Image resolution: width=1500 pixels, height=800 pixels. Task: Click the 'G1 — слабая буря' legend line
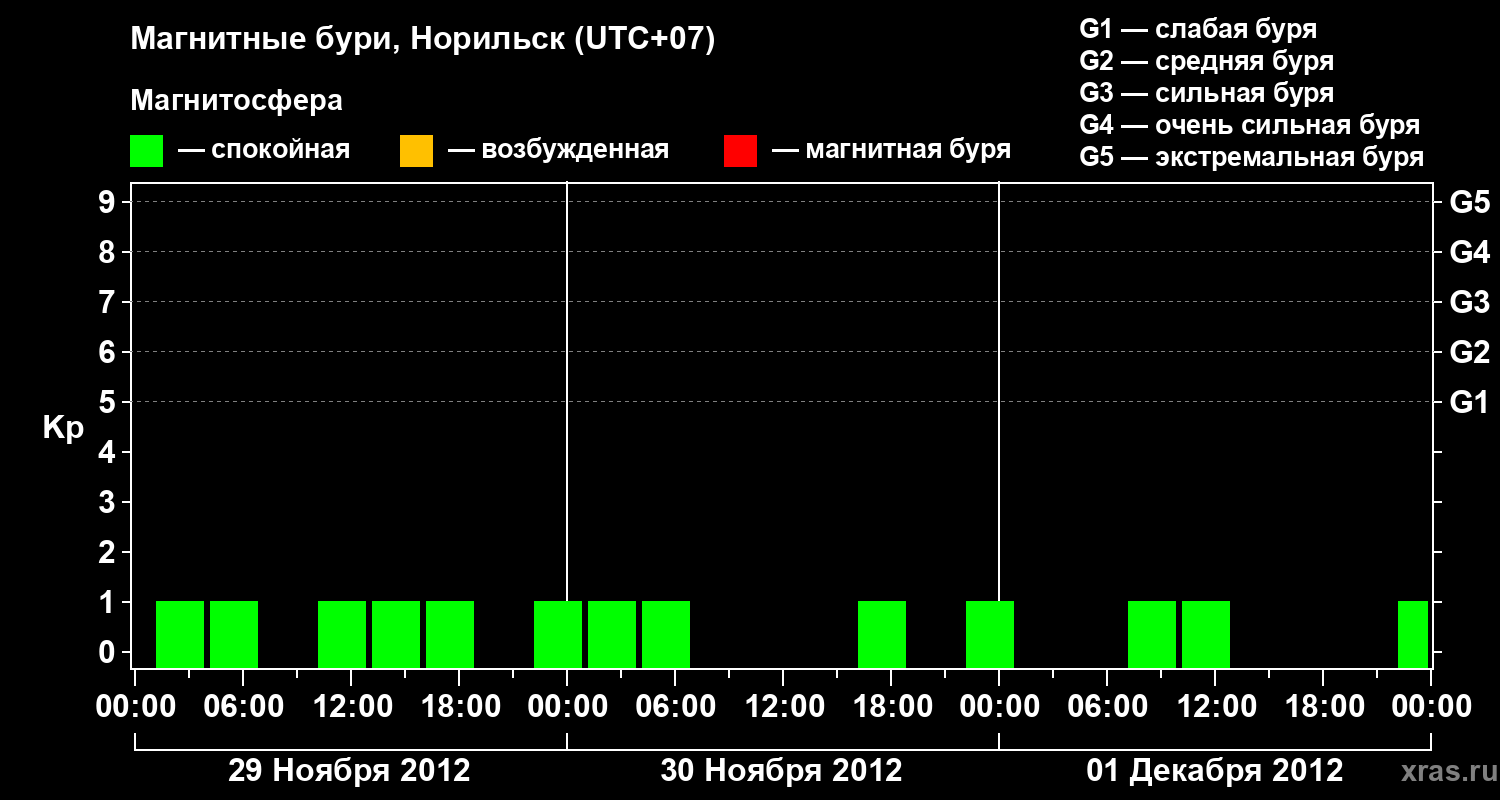point(1199,28)
